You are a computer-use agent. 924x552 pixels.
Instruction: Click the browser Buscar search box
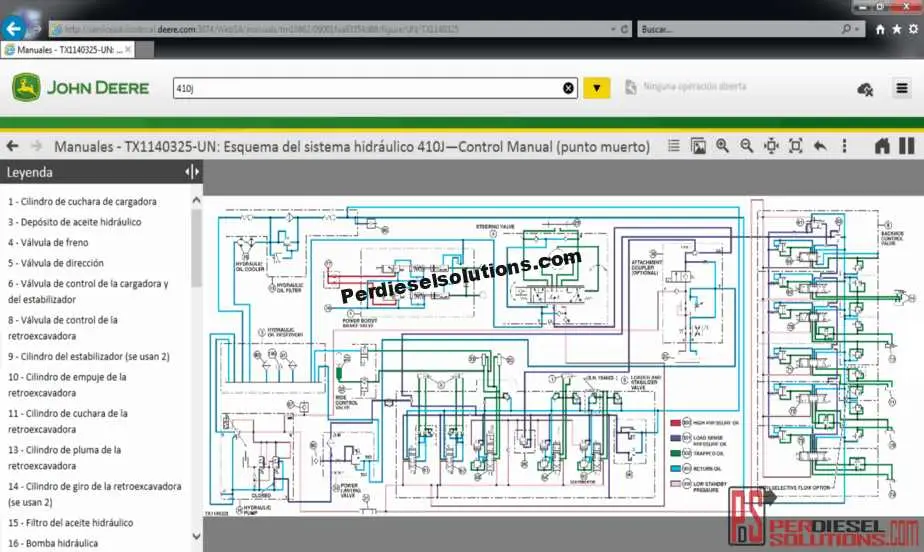tap(740, 29)
